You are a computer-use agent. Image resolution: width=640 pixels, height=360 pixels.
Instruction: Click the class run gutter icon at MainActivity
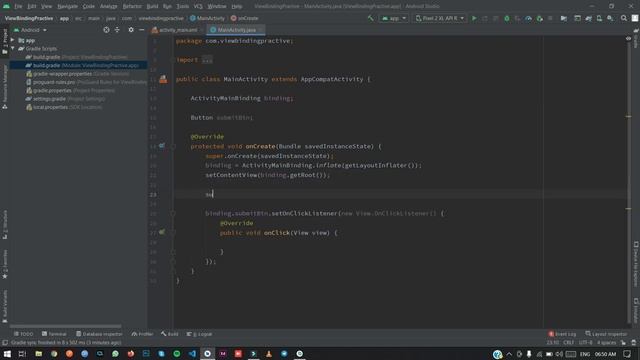tap(163, 79)
